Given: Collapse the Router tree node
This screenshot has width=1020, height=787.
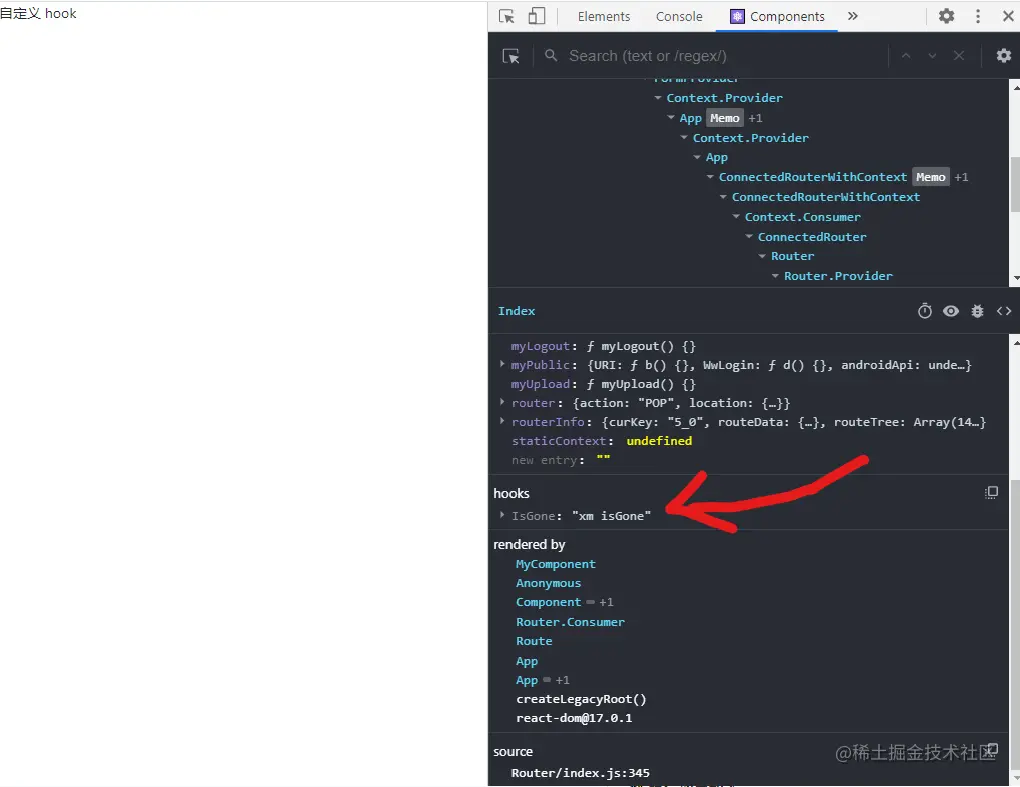Looking at the screenshot, I should (762, 256).
